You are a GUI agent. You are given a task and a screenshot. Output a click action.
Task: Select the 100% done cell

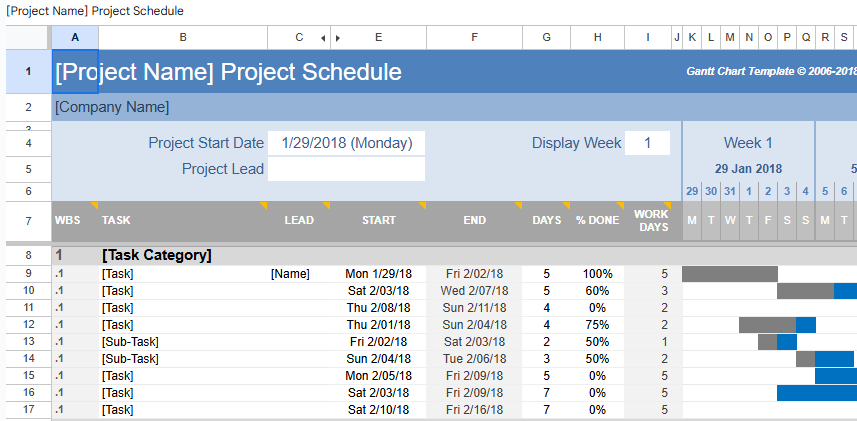tap(597, 273)
